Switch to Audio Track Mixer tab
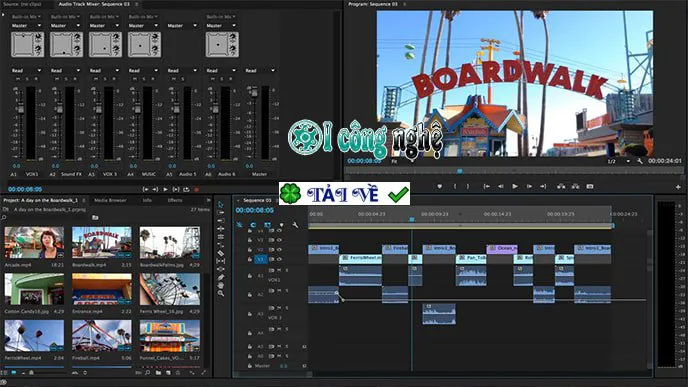Viewport: 688px width, 387px height. click(x=94, y=4)
